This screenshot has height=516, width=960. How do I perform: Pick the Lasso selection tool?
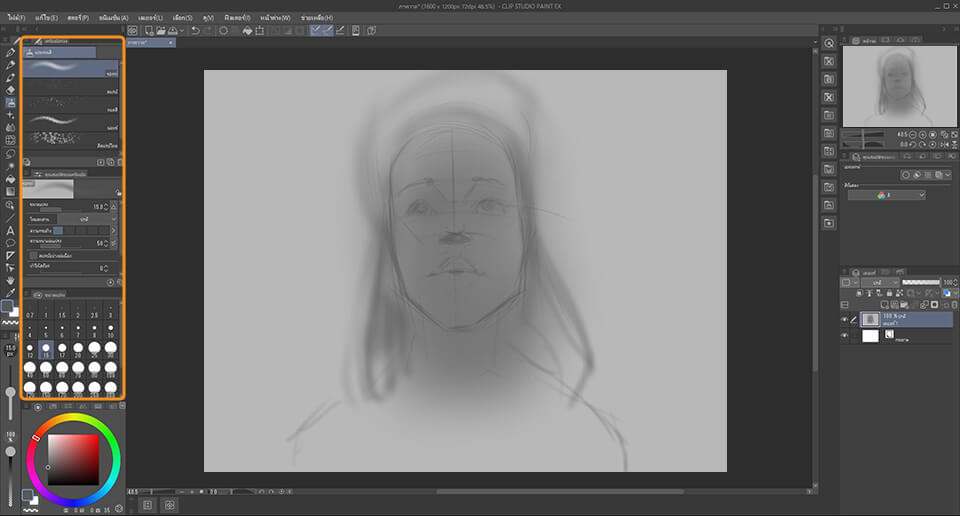[x=10, y=153]
